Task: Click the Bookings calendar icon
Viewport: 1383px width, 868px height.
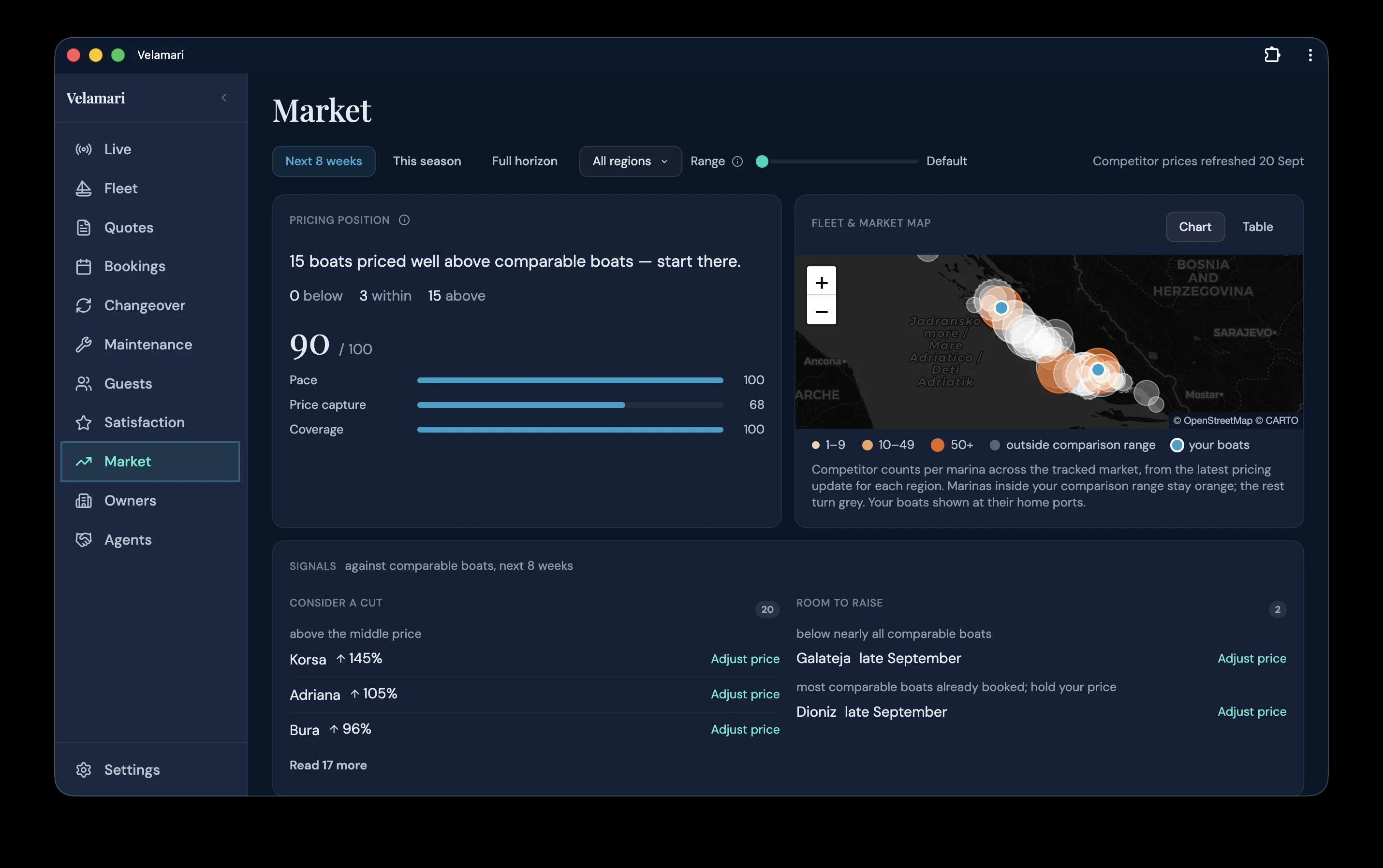Action: pyautogui.click(x=84, y=266)
